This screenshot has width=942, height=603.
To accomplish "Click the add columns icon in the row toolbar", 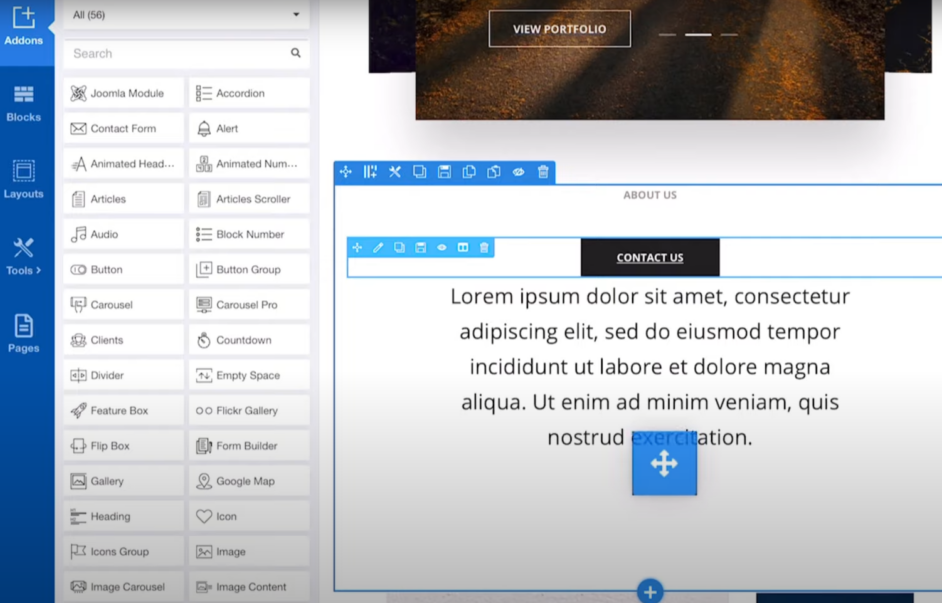I will coord(370,172).
